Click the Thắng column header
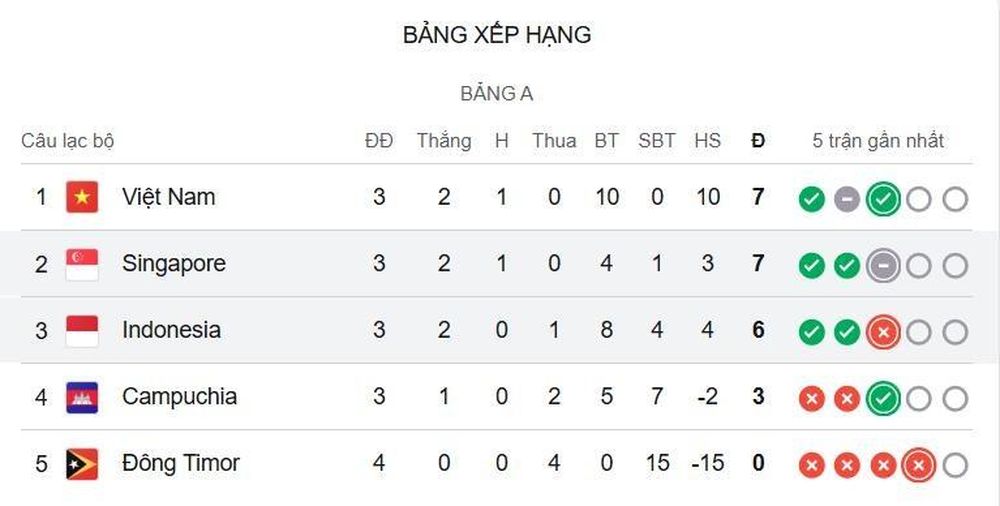This screenshot has width=1000, height=506. tap(445, 140)
